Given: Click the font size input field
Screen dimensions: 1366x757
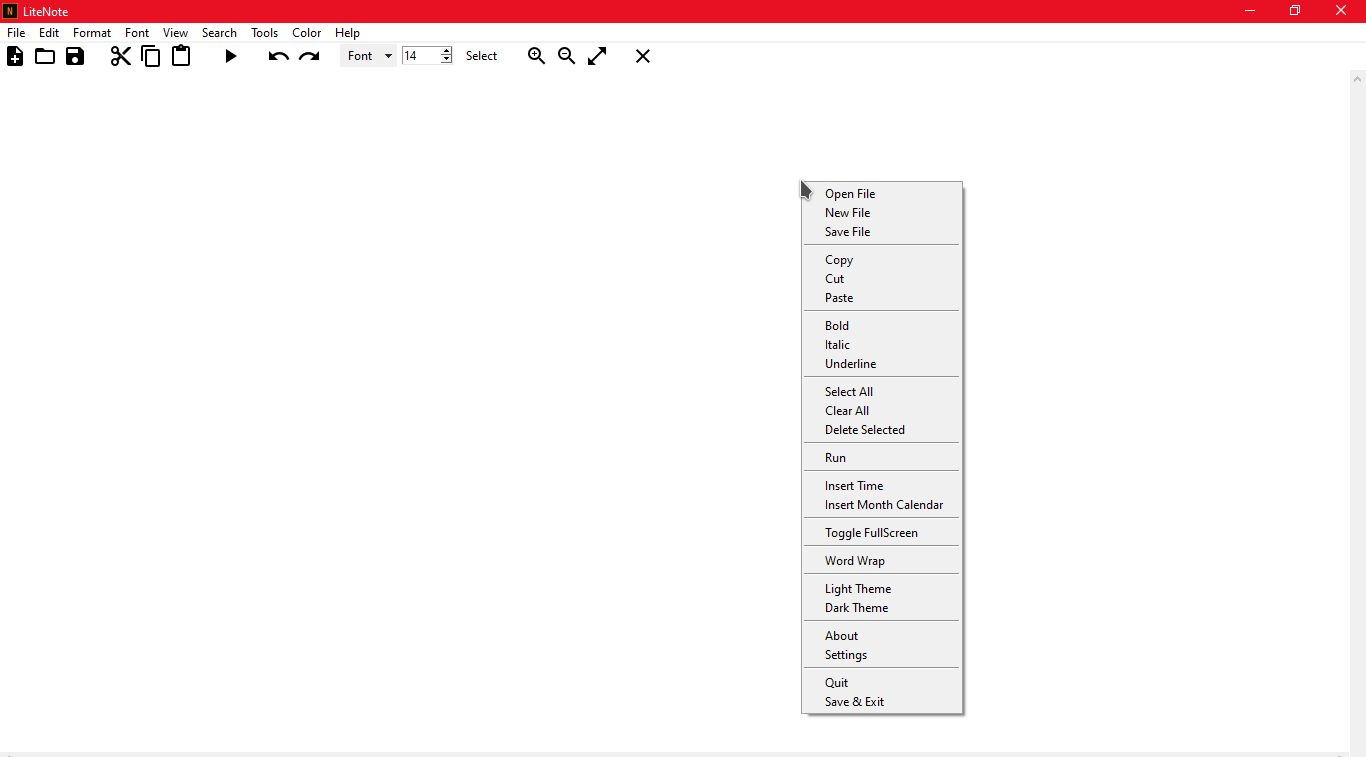Looking at the screenshot, I should pos(421,56).
